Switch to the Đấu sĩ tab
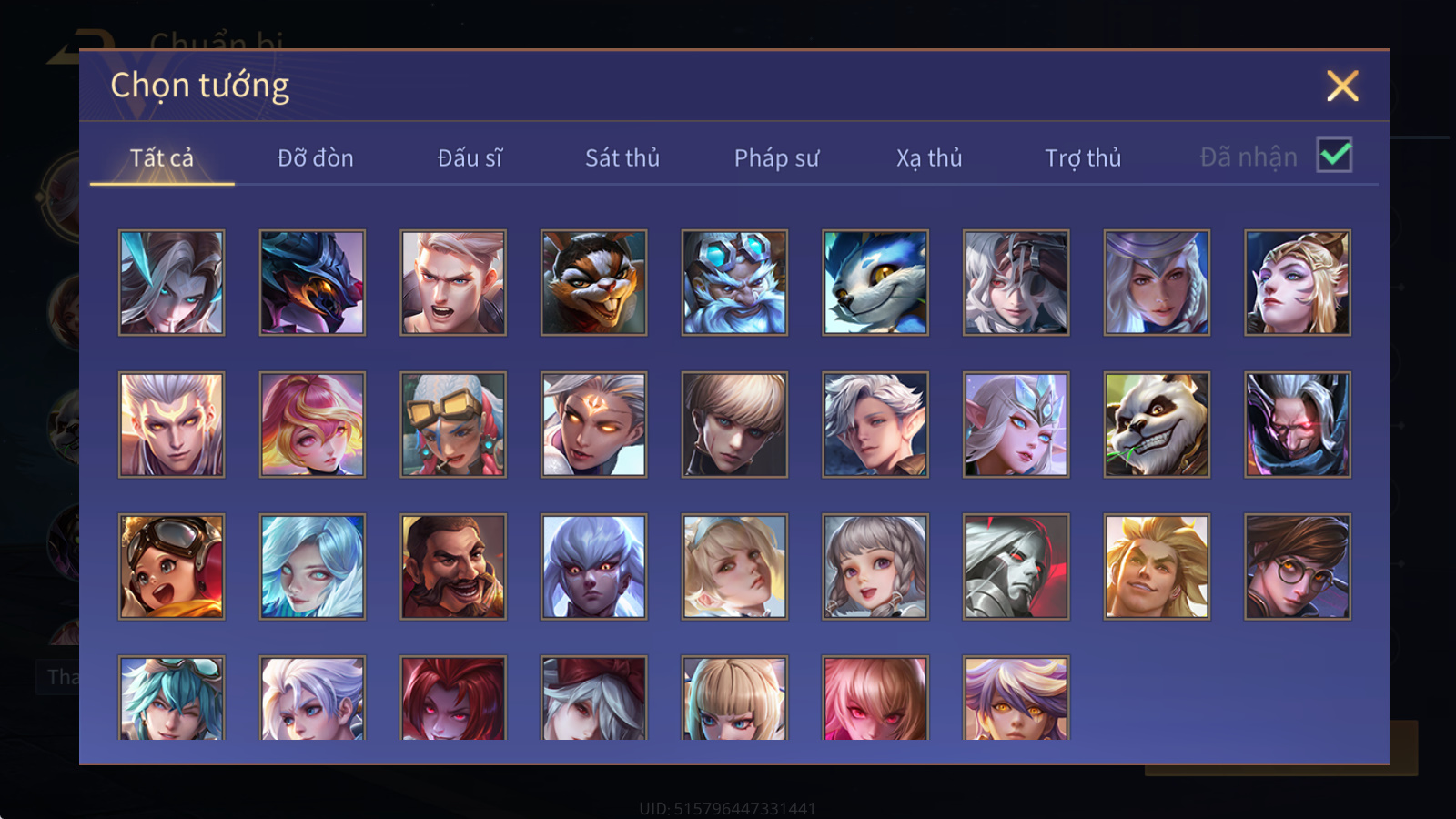Screen dimensions: 1456x819 click(470, 157)
